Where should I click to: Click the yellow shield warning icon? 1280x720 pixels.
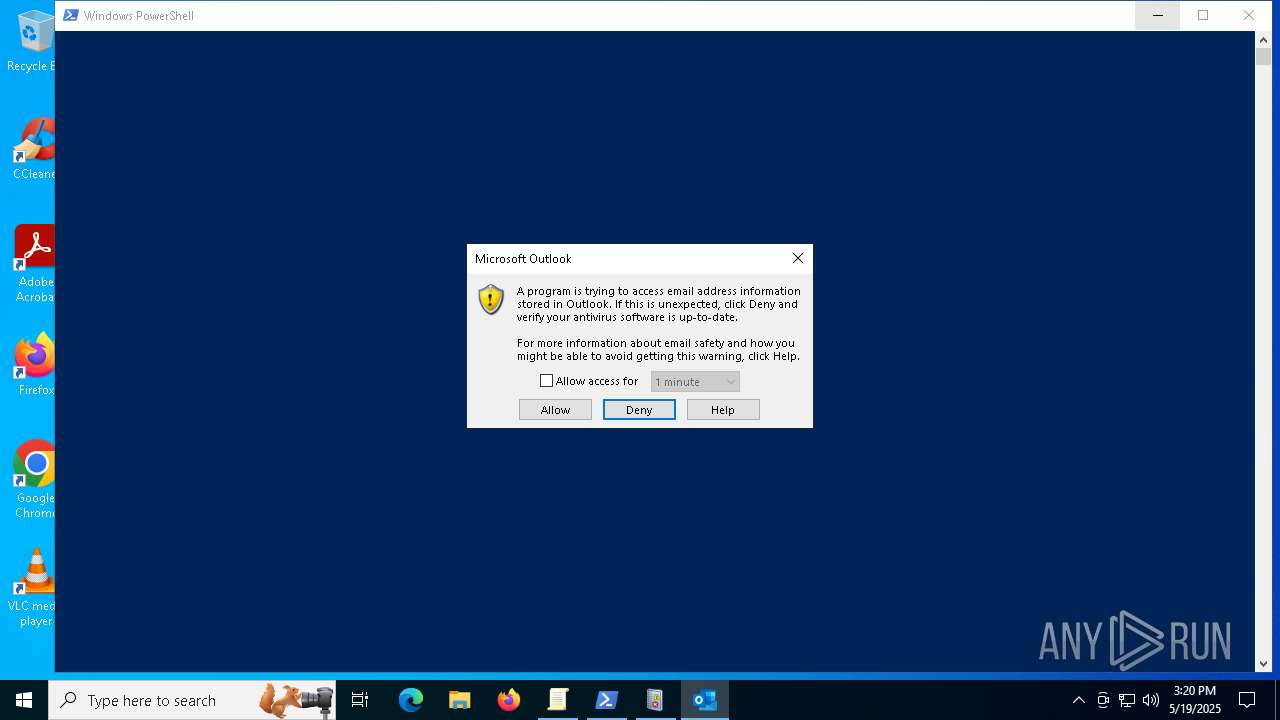pos(491,299)
